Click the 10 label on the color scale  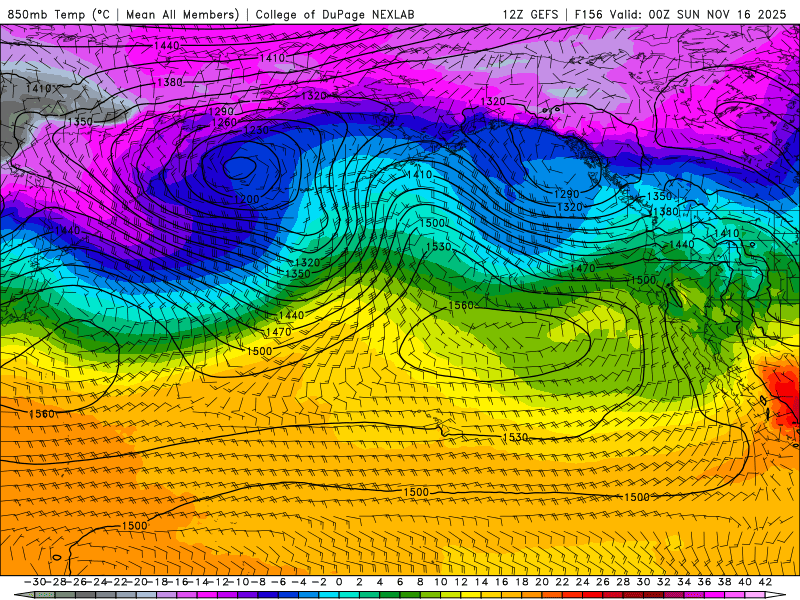coord(440,582)
